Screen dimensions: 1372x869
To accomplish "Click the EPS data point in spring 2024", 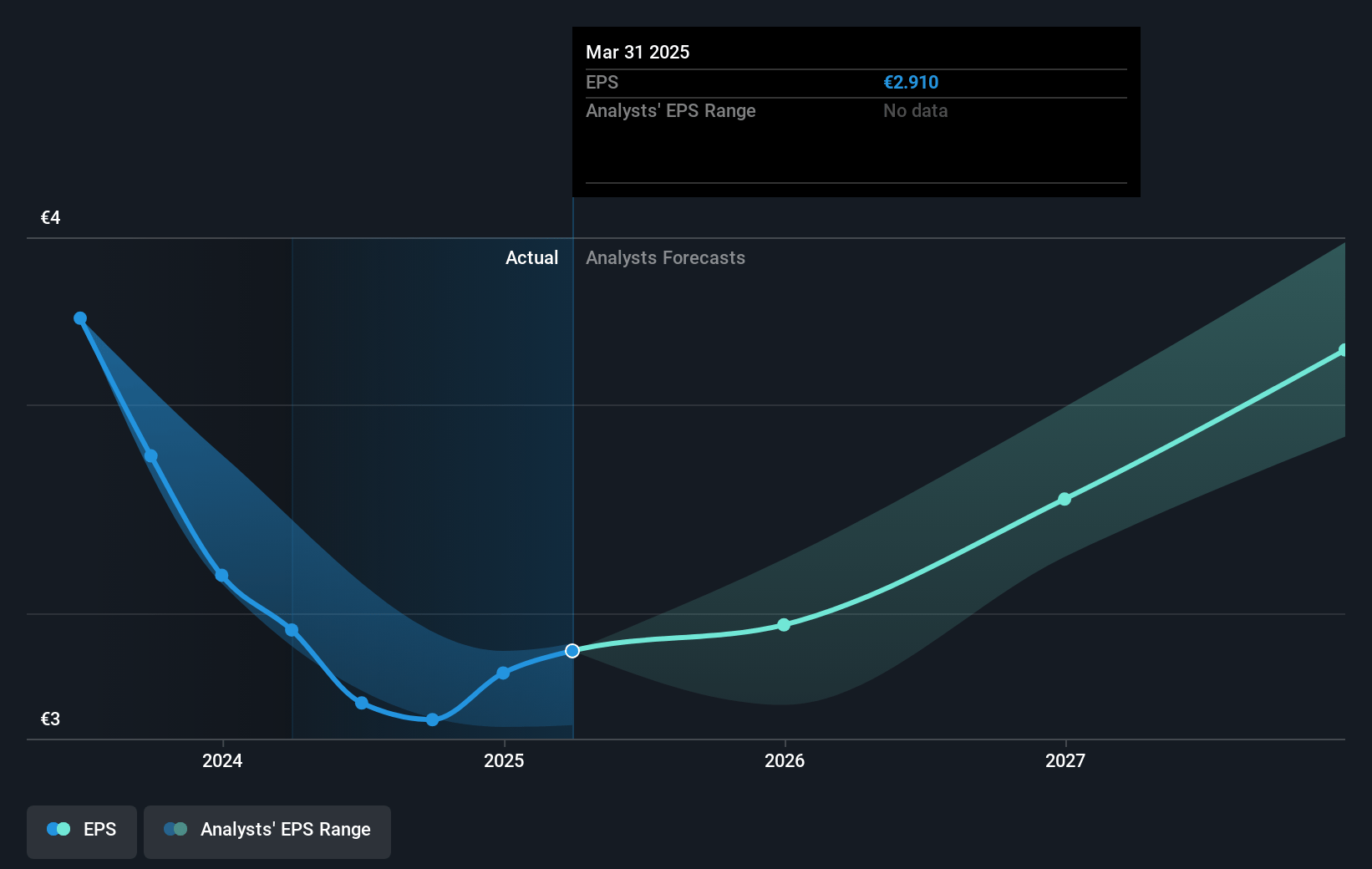I will click(292, 630).
